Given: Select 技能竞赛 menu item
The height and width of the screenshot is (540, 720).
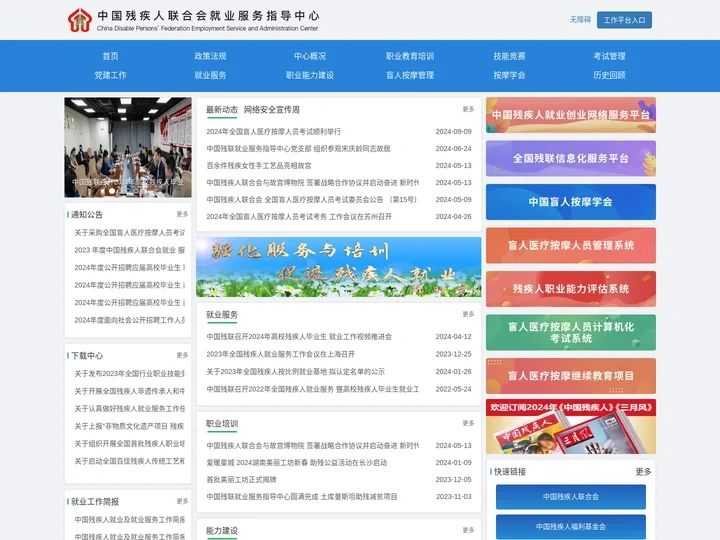Looking at the screenshot, I should (x=509, y=56).
